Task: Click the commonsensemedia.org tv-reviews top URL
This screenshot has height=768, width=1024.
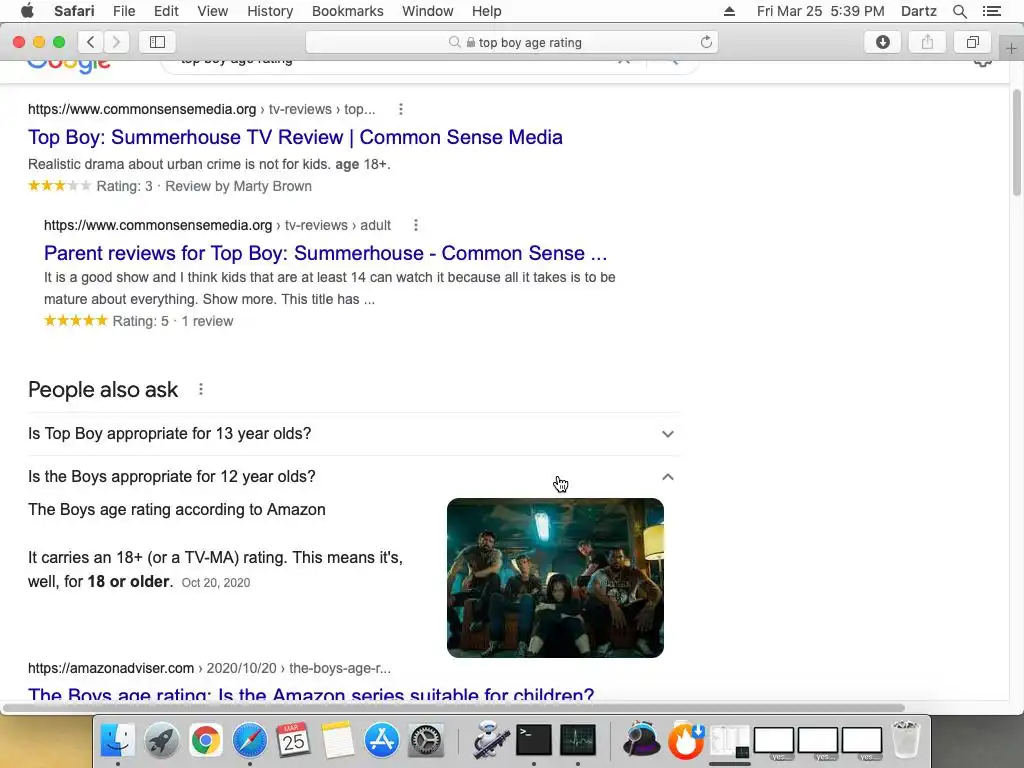Action: [201, 110]
